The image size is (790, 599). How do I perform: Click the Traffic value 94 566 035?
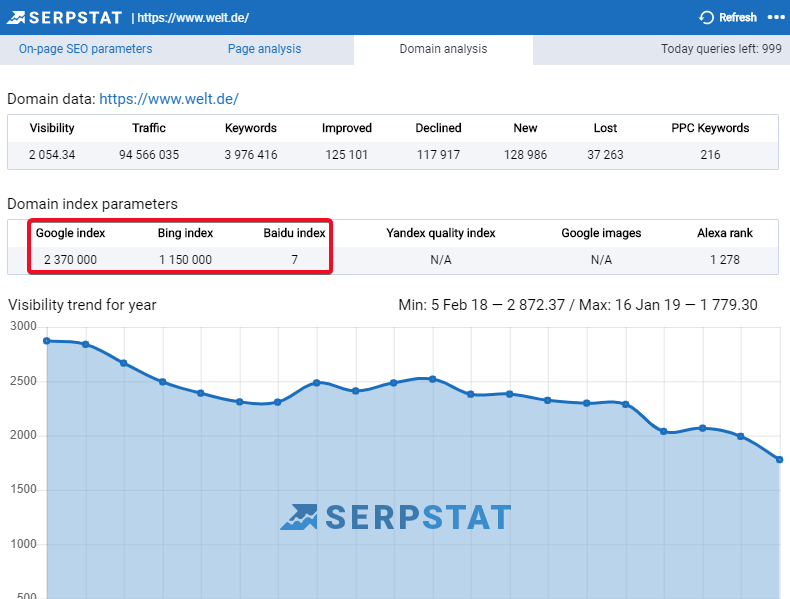149,155
